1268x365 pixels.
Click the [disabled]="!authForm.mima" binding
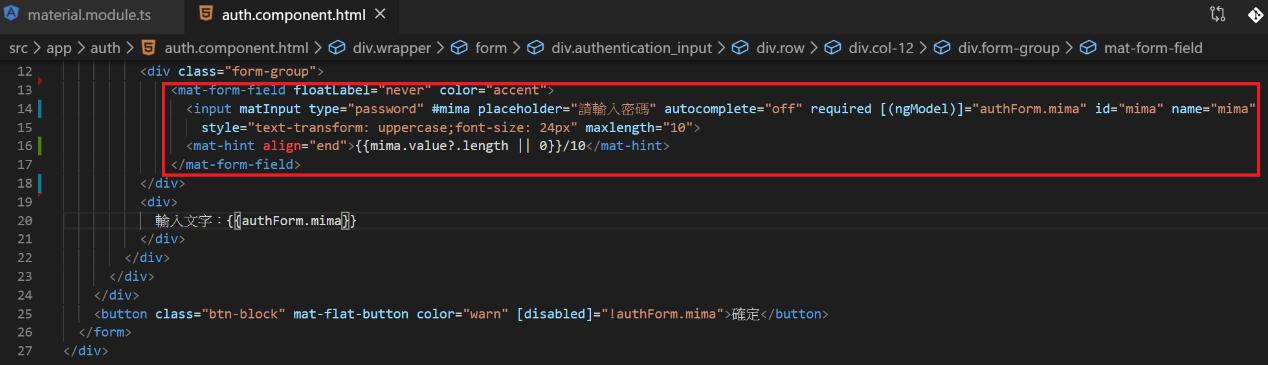pos(620,314)
